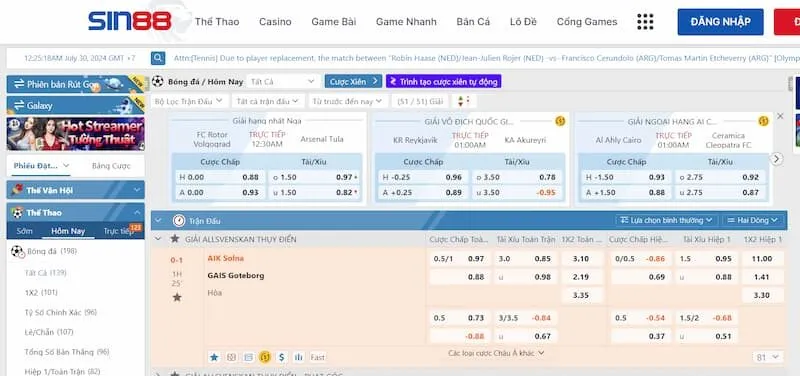Open the Tất Cả dropdown
The height and width of the screenshot is (376, 800).
283,82
